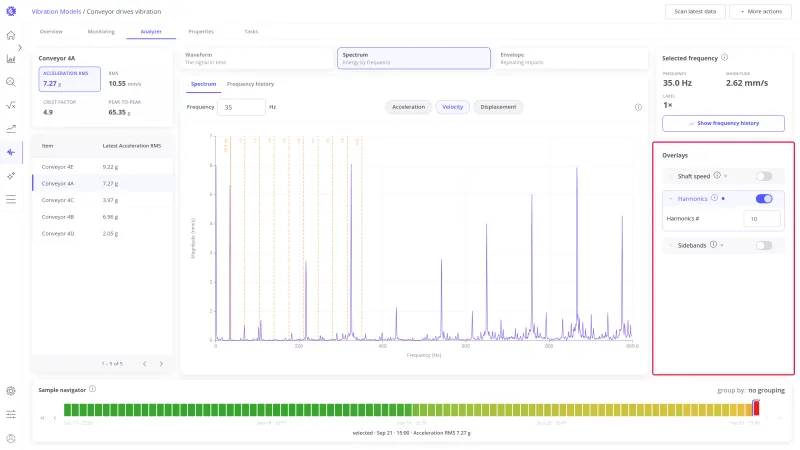Image resolution: width=800 pixels, height=450 pixels.
Task: Switch to the Tasks tab
Action: point(251,32)
